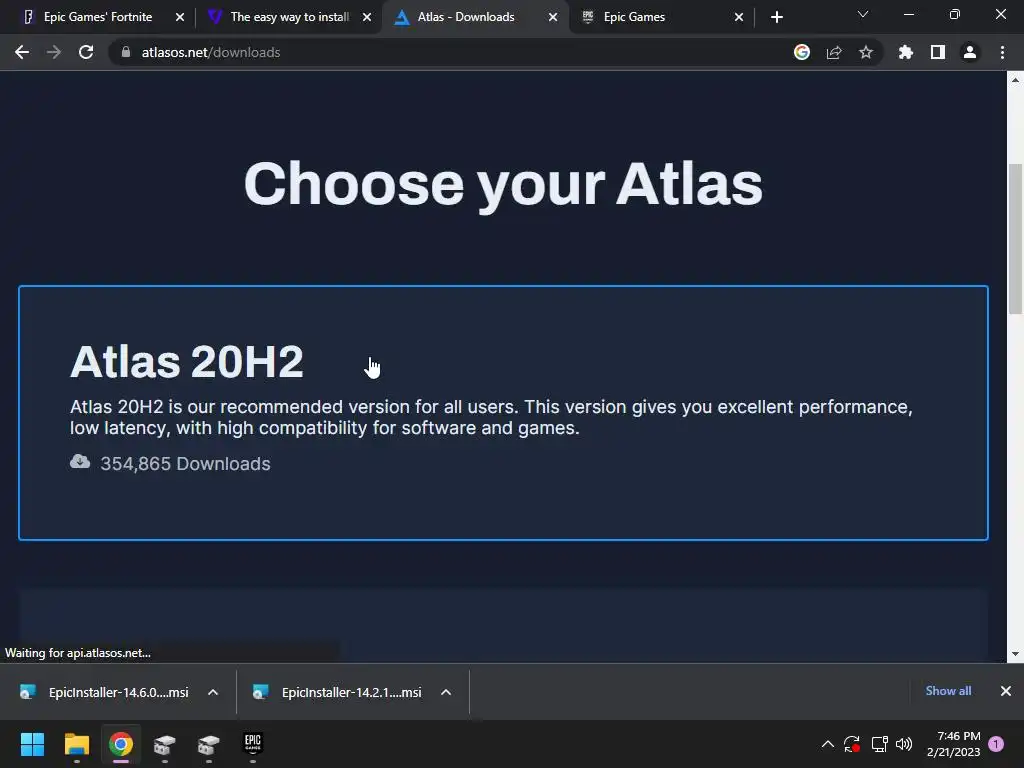This screenshot has width=1024, height=768.
Task: Expand options for EpicInstaller-14.2.1 download
Action: click(446, 692)
